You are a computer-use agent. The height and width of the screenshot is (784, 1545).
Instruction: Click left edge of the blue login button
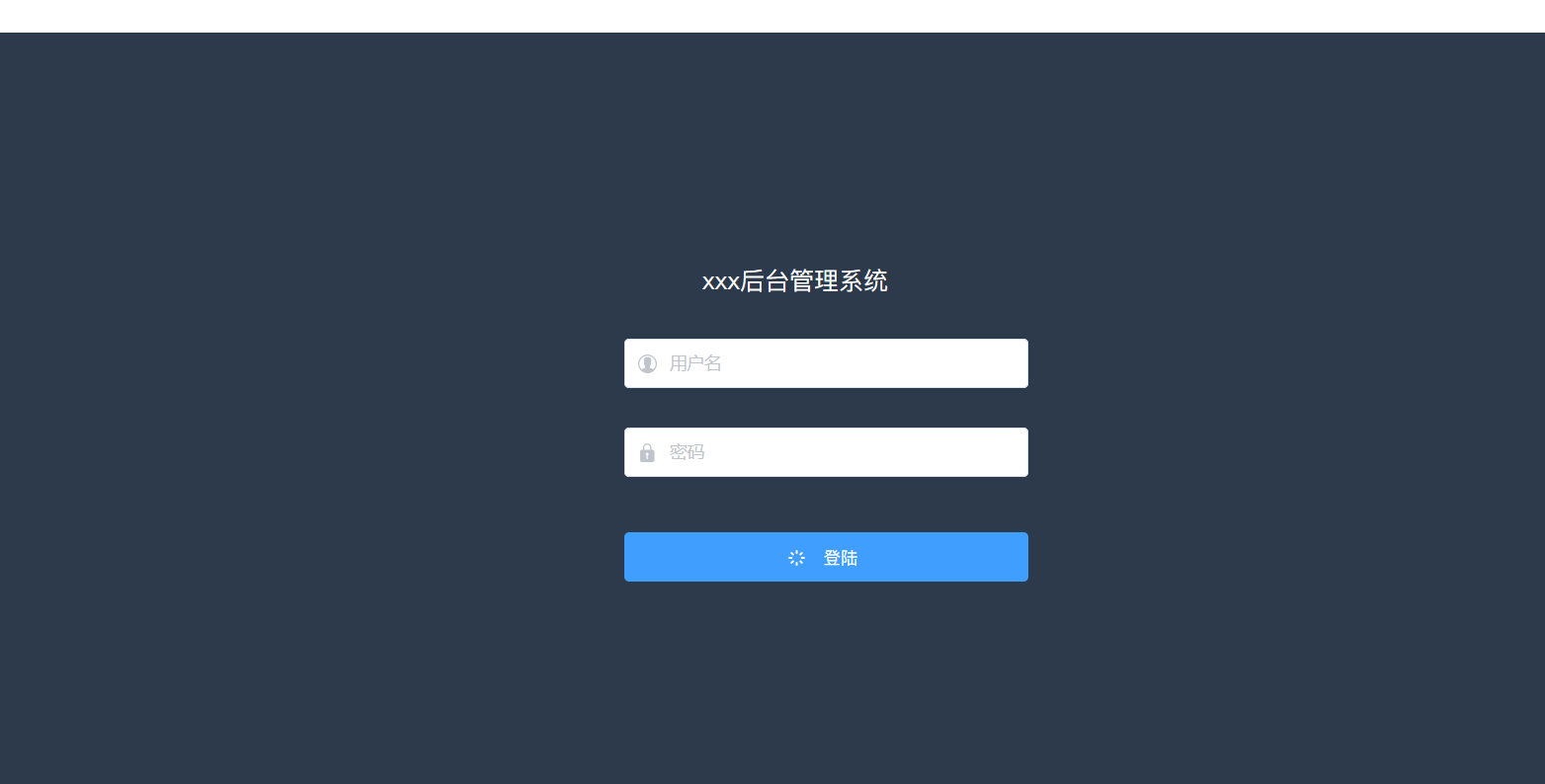point(637,557)
